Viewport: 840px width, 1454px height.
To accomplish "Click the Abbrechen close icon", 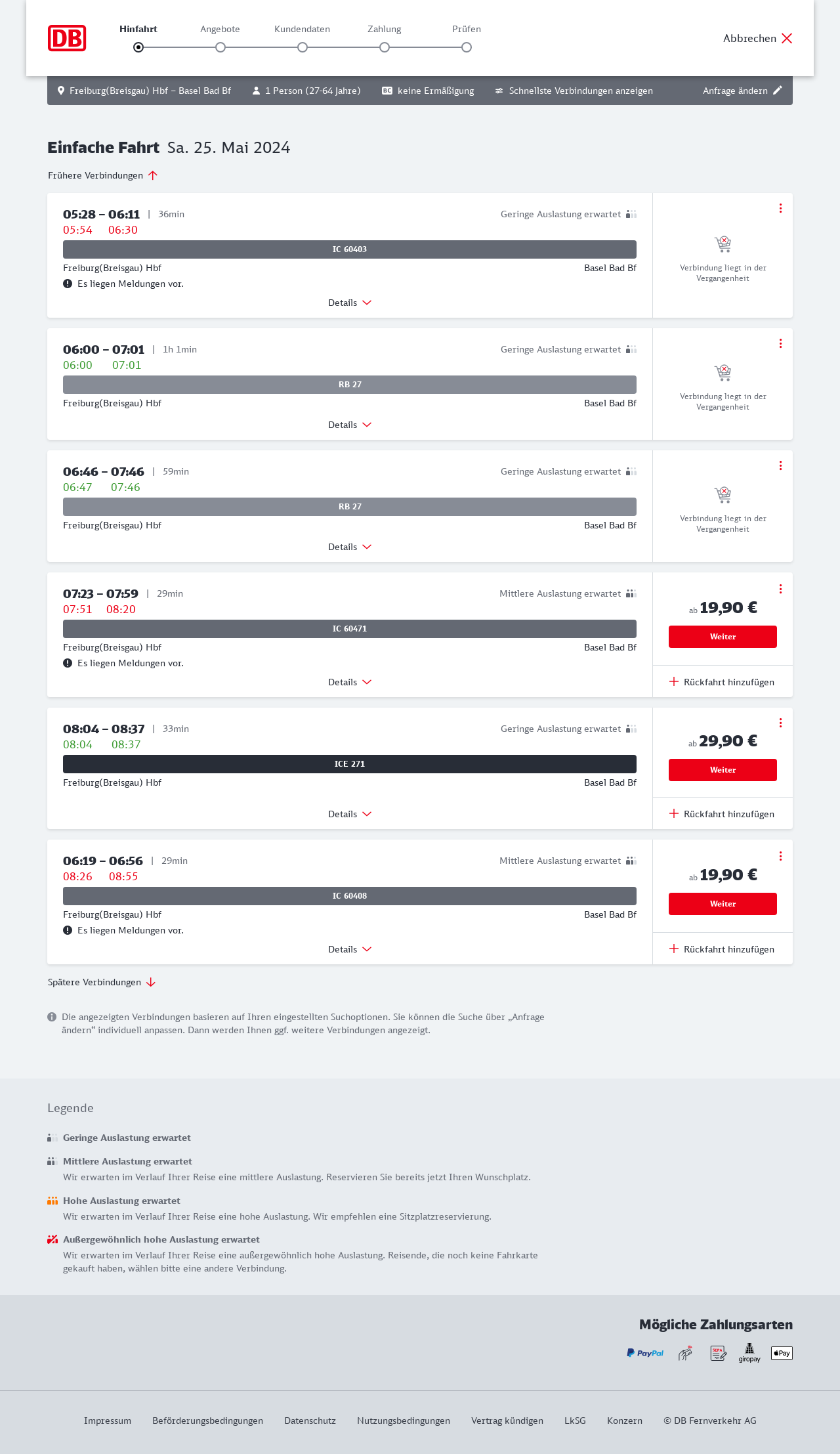I will 787,38.
